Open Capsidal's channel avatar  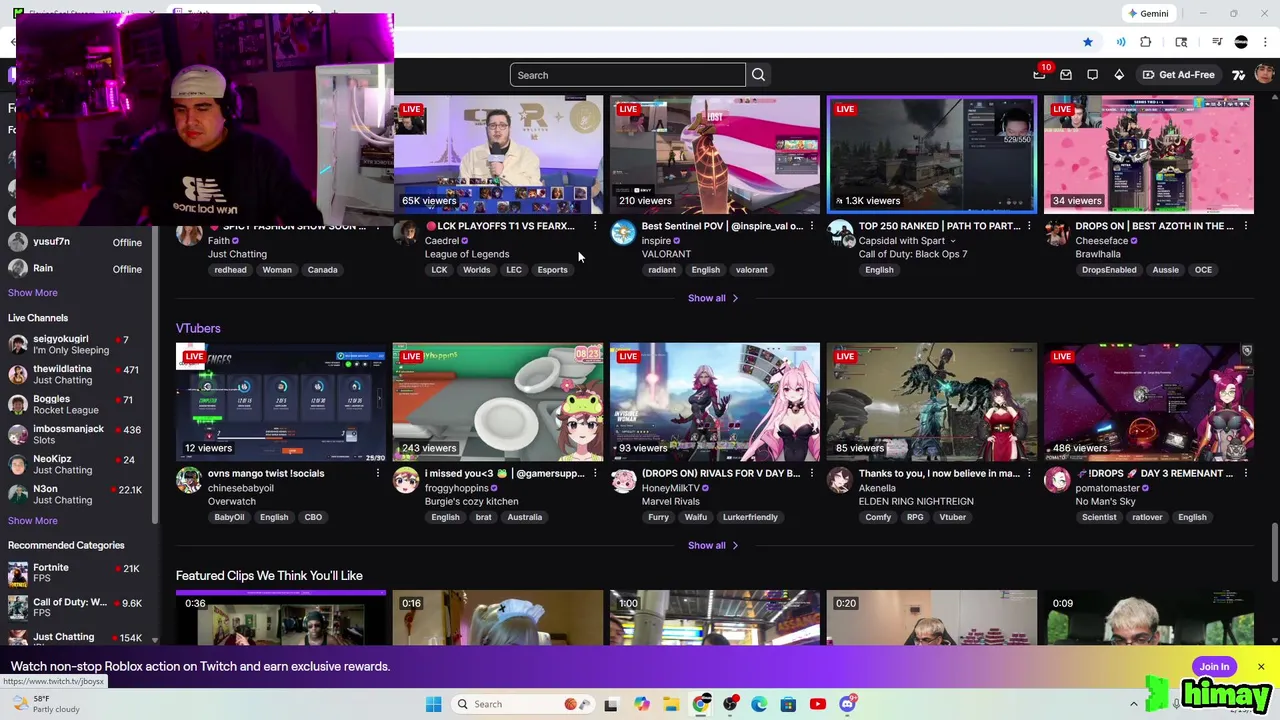(x=840, y=233)
